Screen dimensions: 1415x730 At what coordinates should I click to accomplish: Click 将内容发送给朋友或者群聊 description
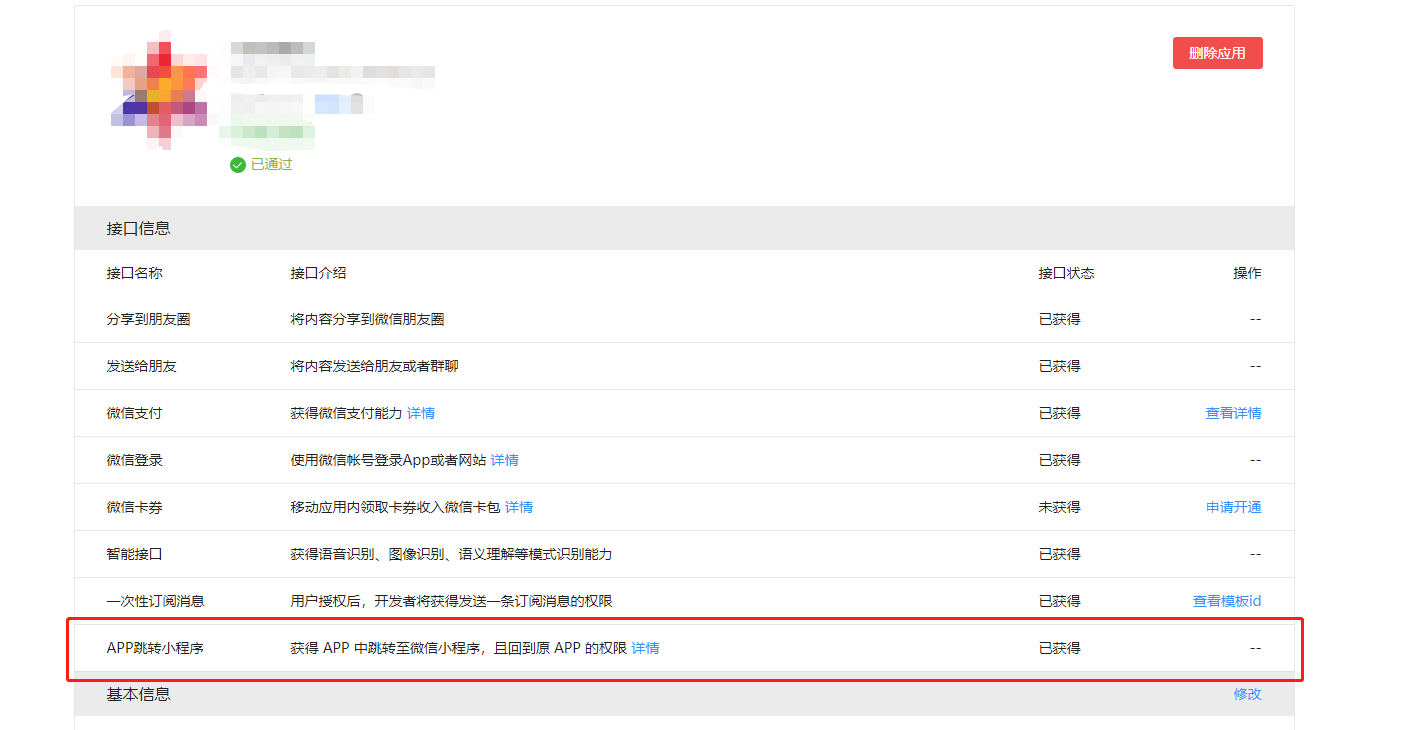375,366
